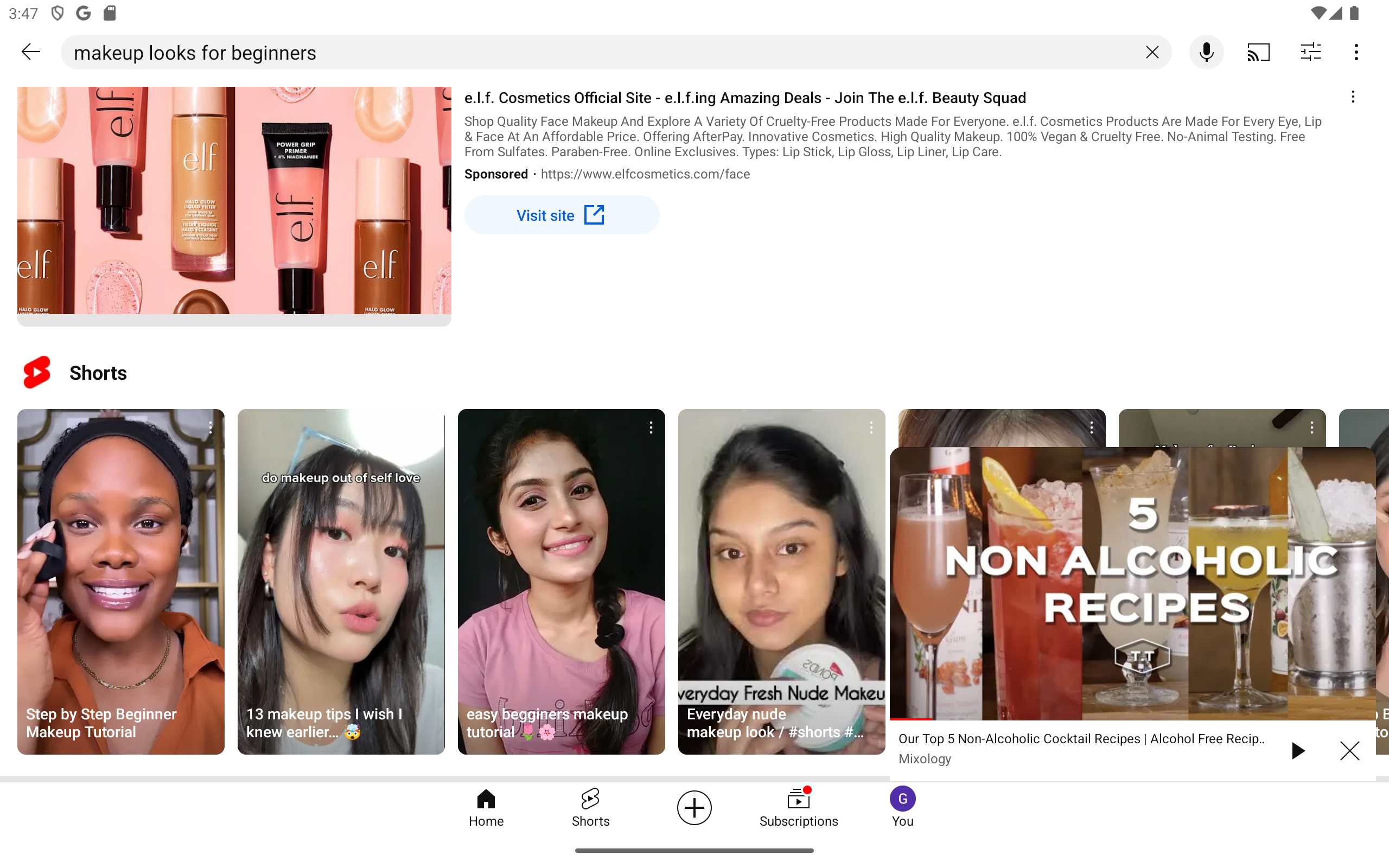Open search filters icon

click(x=1310, y=52)
